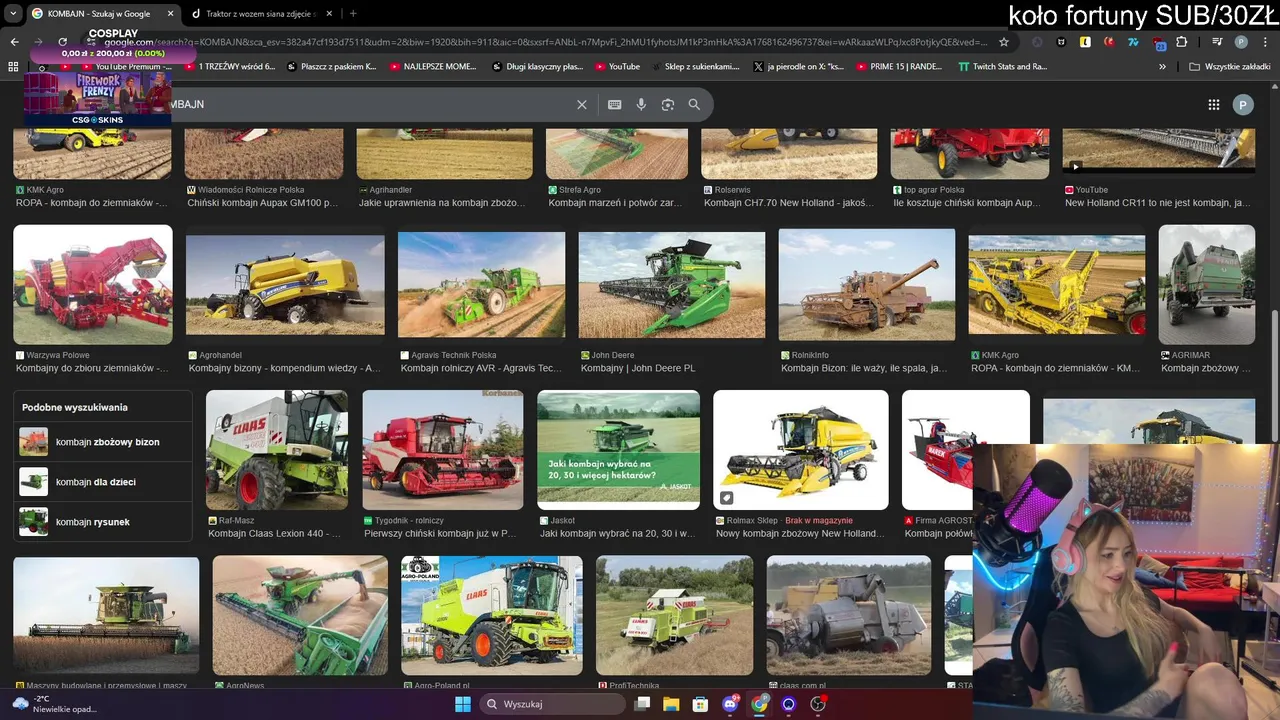Open the Raf-Masz Claas Lexion 440 image
The height and width of the screenshot is (720, 1280).
pyautogui.click(x=277, y=450)
